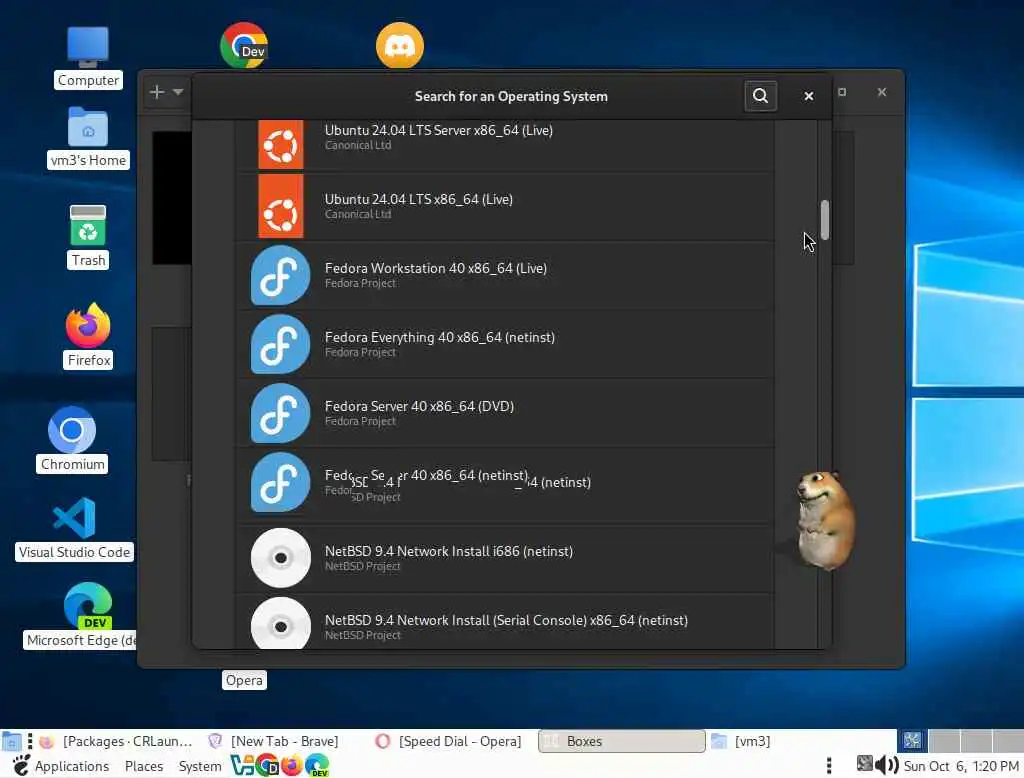
Task: Click the Fedora logo beside Fedora Everything 40
Action: [281, 344]
